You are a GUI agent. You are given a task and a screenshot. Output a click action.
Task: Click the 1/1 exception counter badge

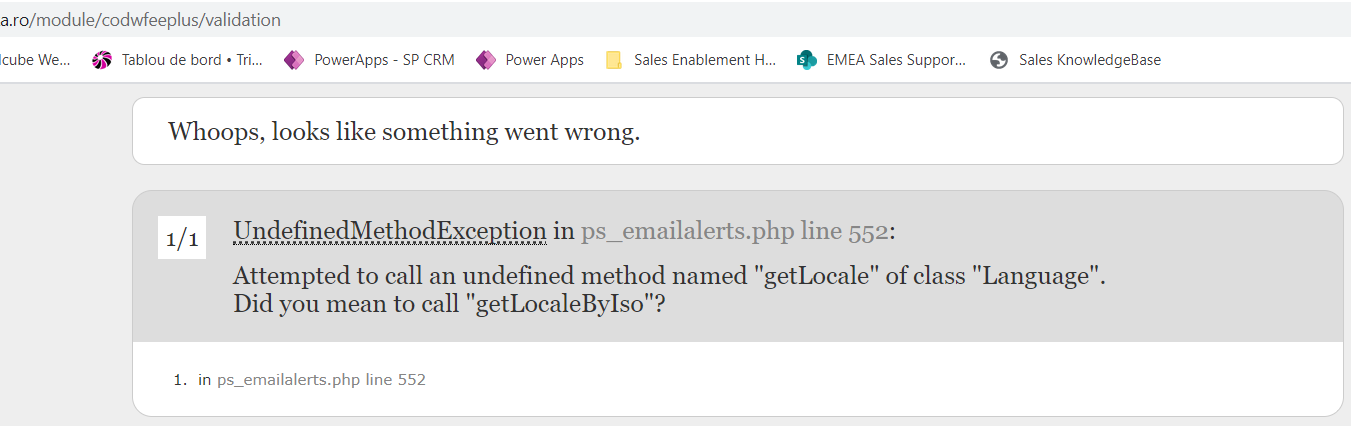click(182, 240)
